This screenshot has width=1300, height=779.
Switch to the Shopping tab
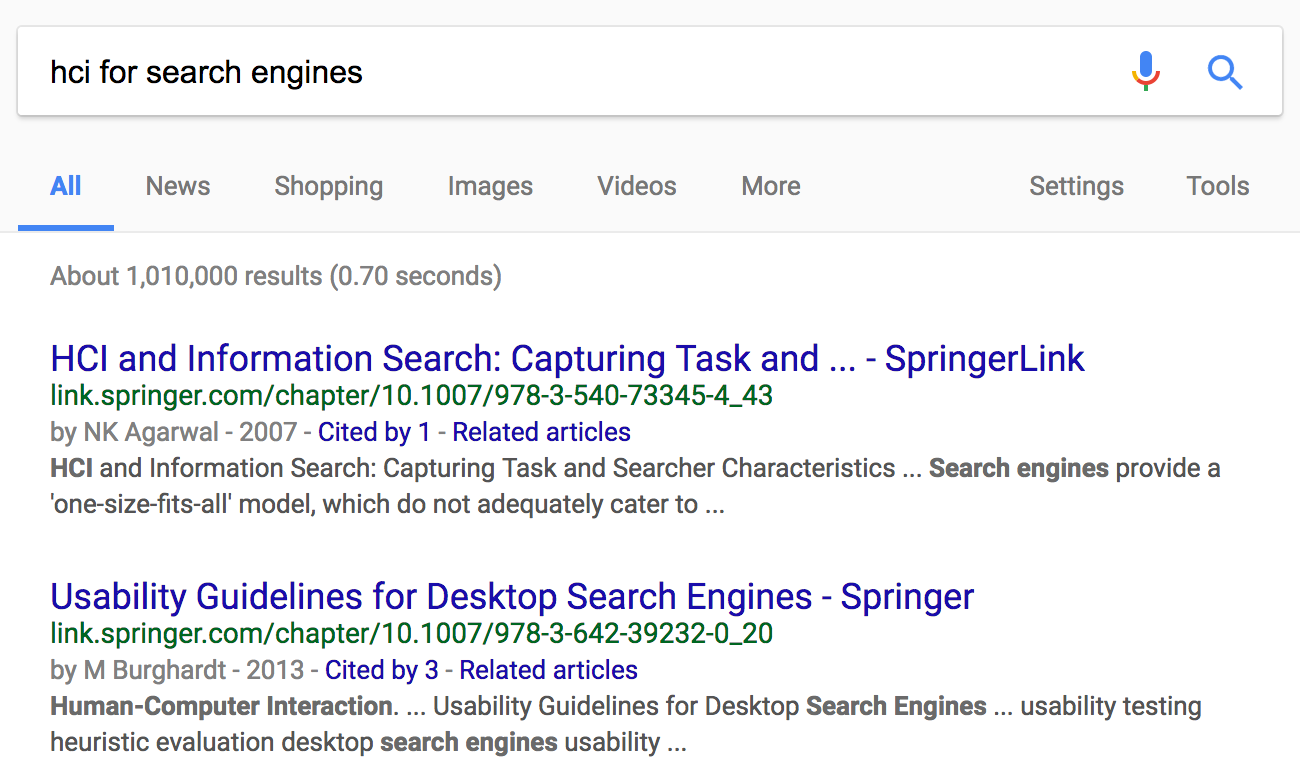pos(328,186)
